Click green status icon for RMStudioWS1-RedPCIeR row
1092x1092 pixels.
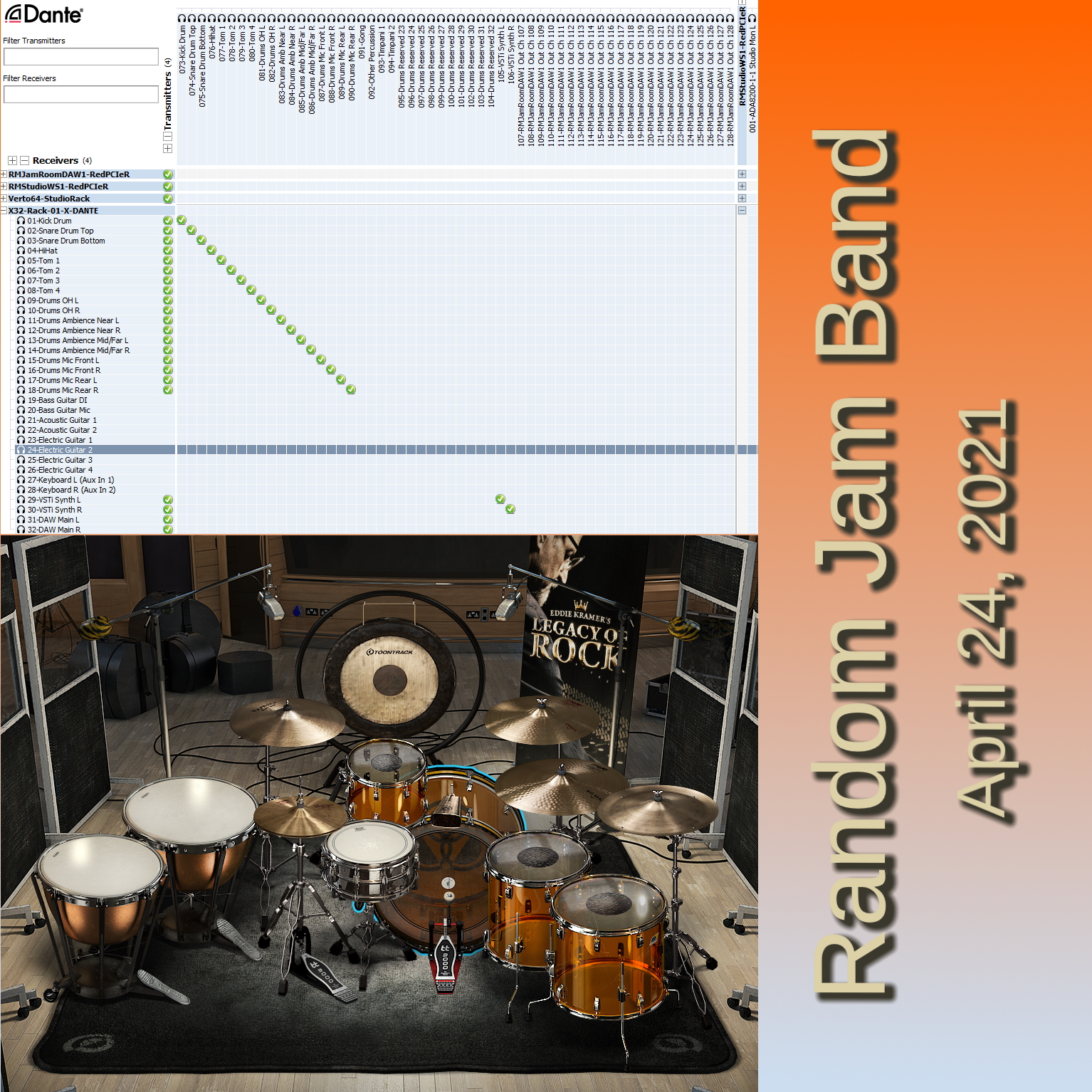[x=168, y=187]
